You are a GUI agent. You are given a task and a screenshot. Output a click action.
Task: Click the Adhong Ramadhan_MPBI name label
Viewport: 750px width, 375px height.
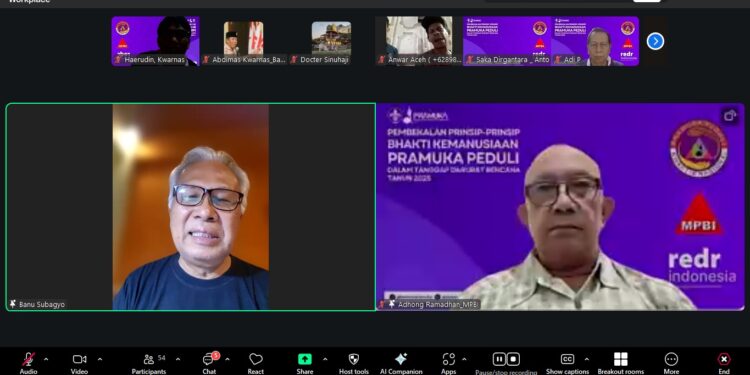coord(438,304)
